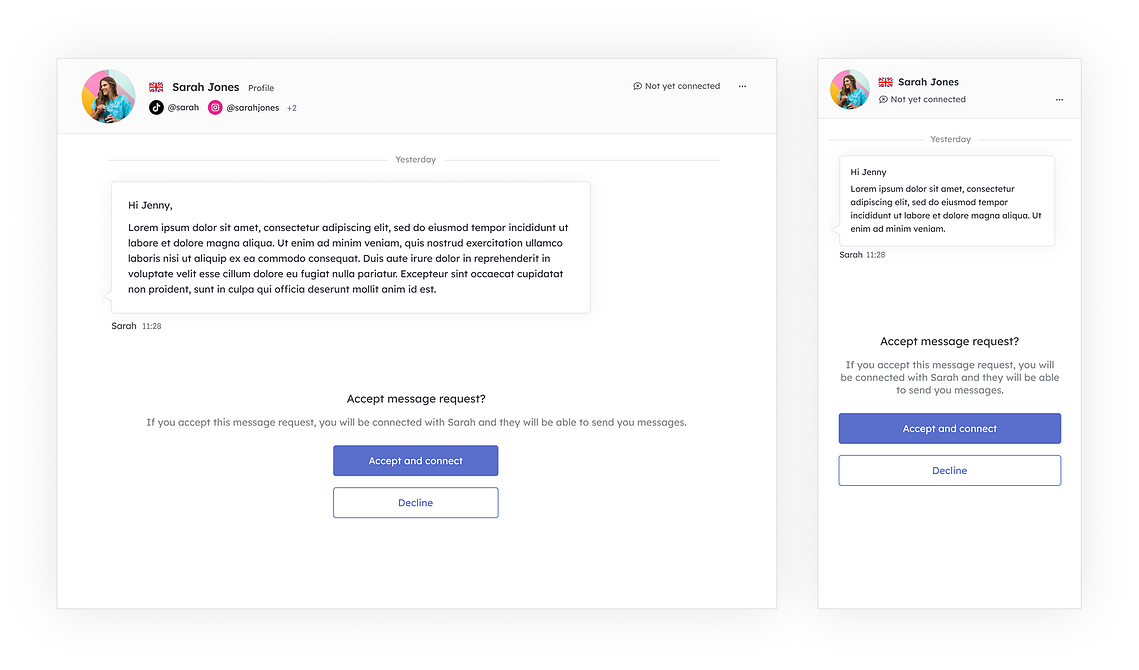This screenshot has width=1139, height=670.
Task: Open the three-dot menu in the desktop header
Action: 742,86
